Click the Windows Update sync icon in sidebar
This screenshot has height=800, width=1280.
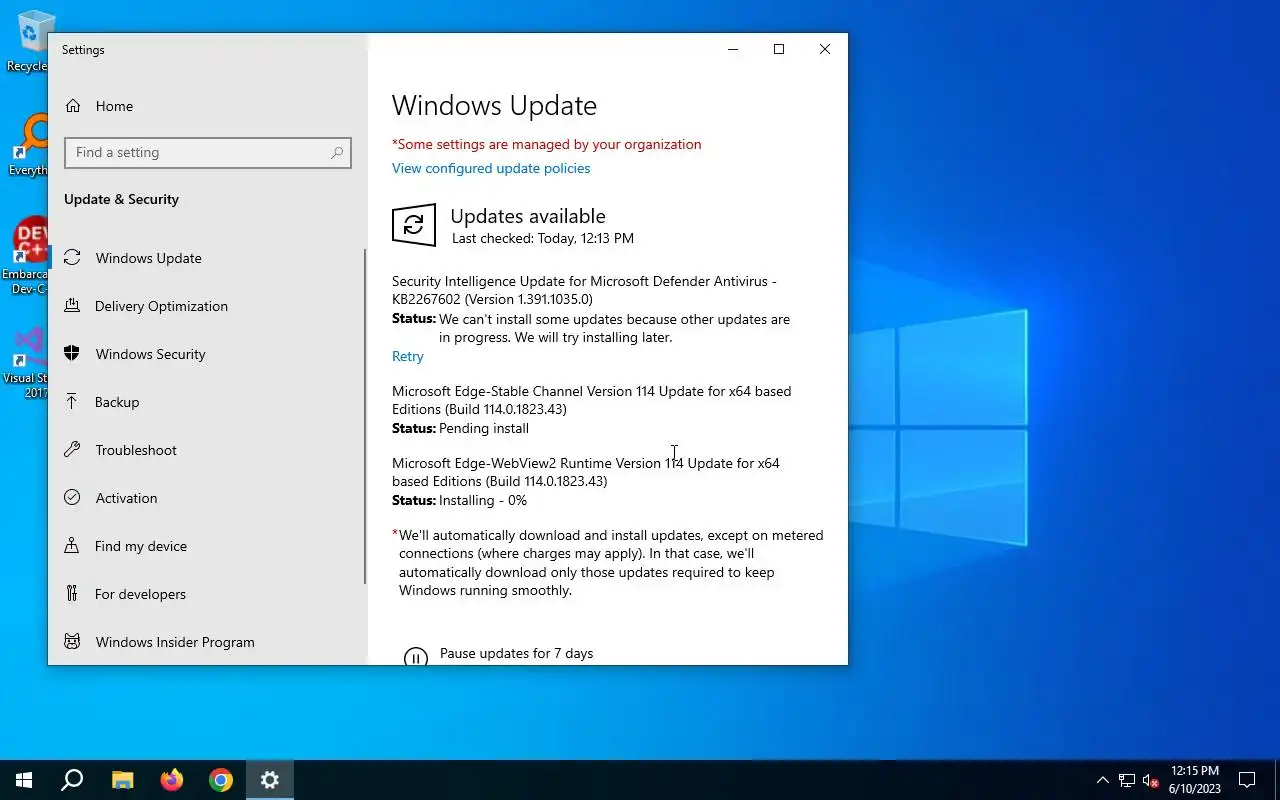(x=72, y=258)
